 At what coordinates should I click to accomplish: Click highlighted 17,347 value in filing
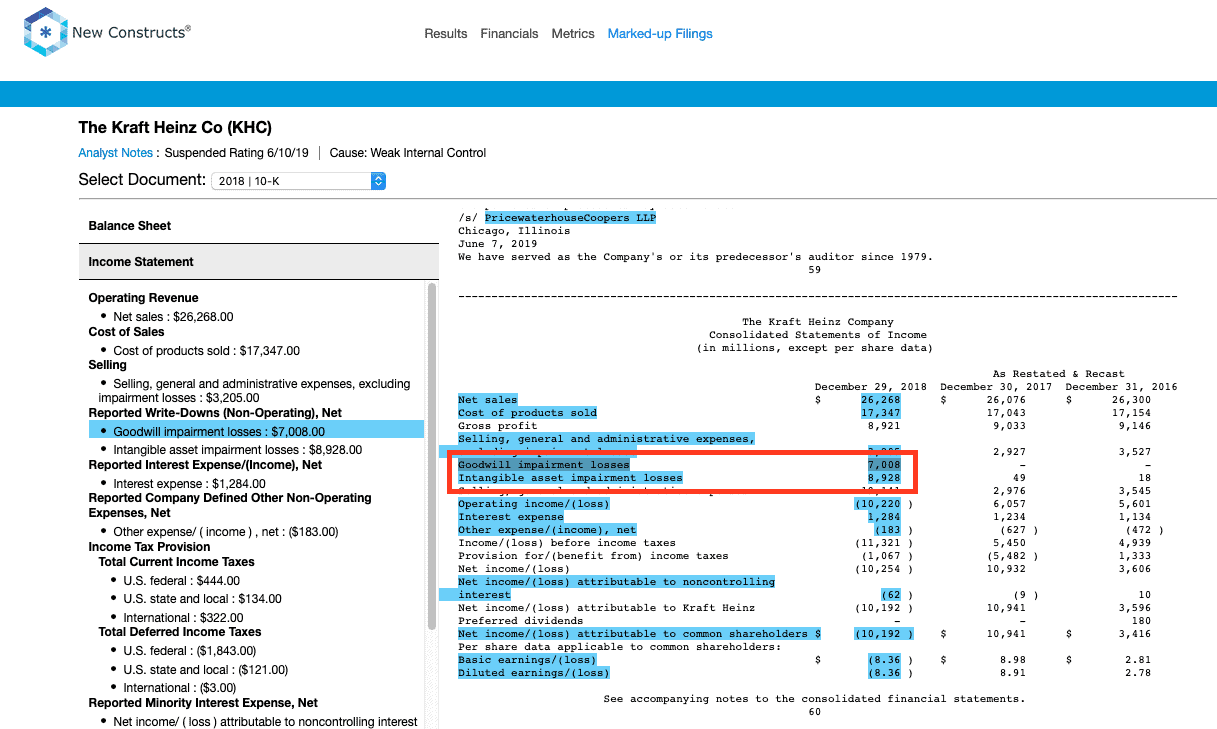[x=880, y=413]
